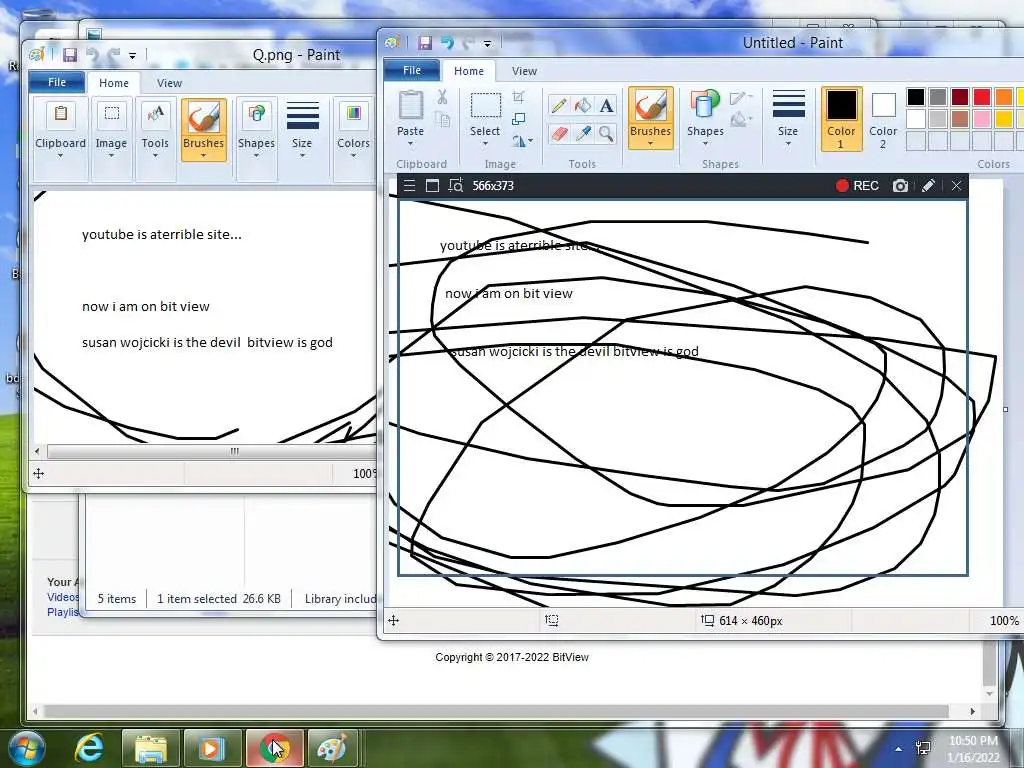This screenshot has height=768, width=1024.
Task: Pick the black color swatch
Action: pos(916,97)
